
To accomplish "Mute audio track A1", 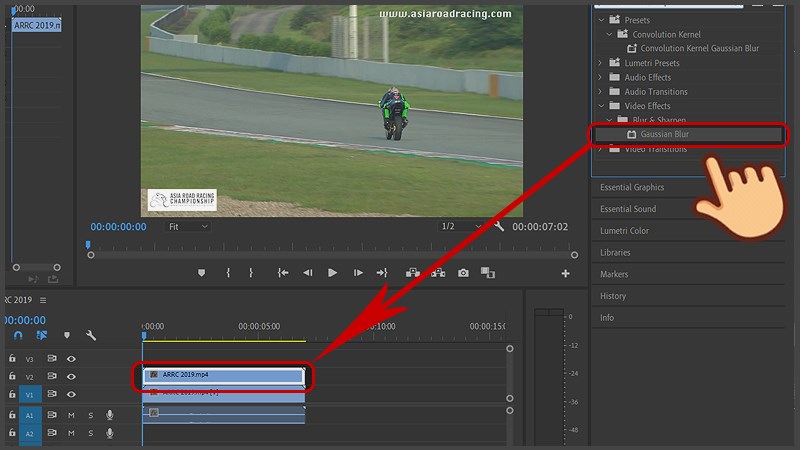I will [71, 415].
